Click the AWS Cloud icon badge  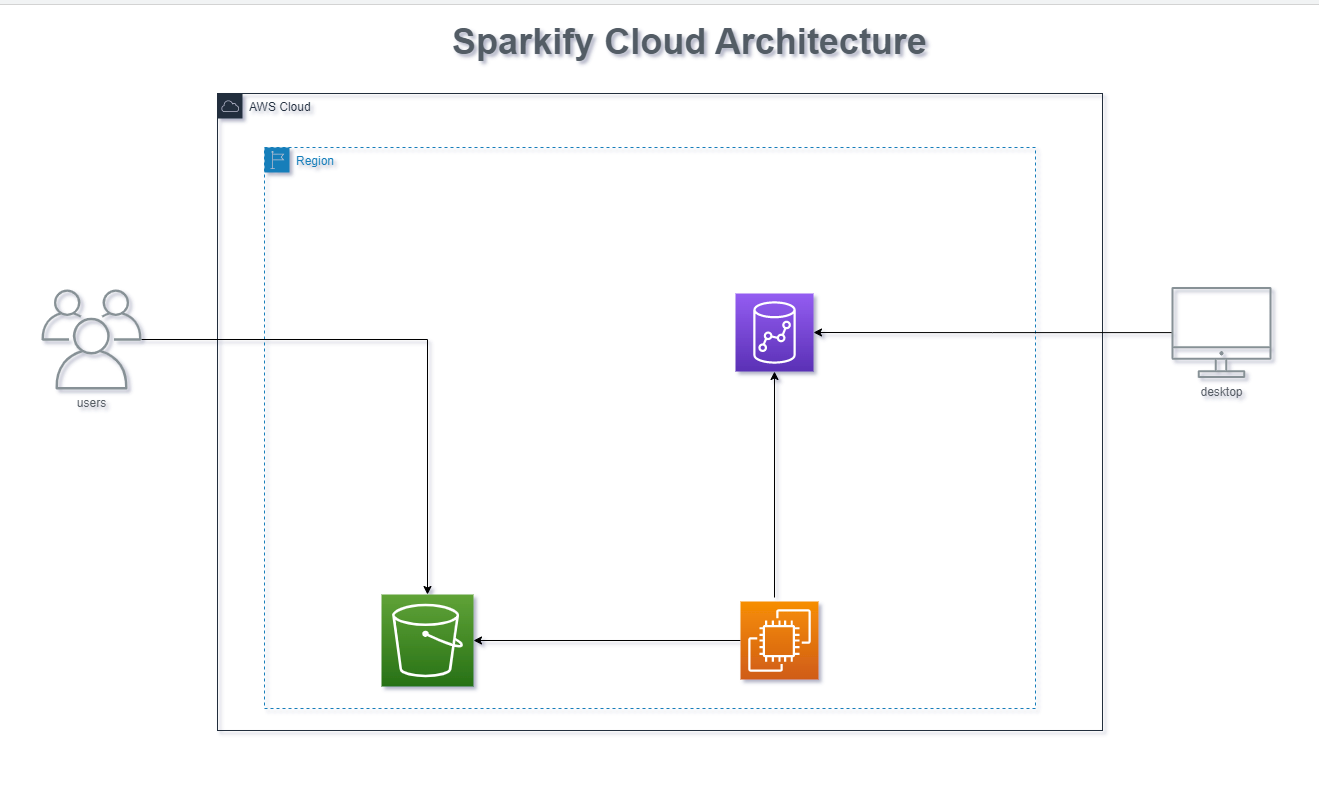click(230, 106)
